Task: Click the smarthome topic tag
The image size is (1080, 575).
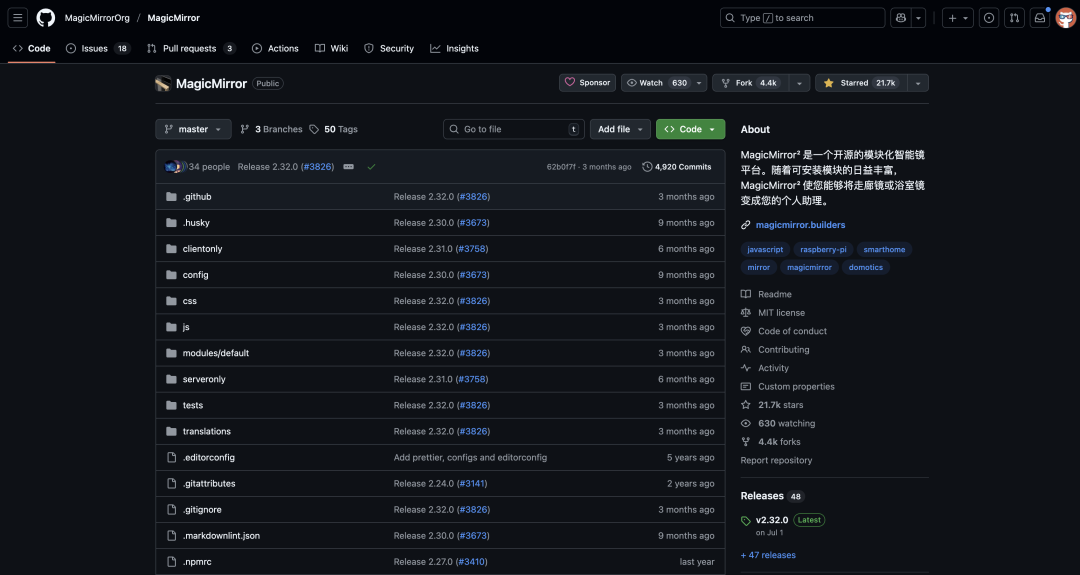Action: click(884, 249)
